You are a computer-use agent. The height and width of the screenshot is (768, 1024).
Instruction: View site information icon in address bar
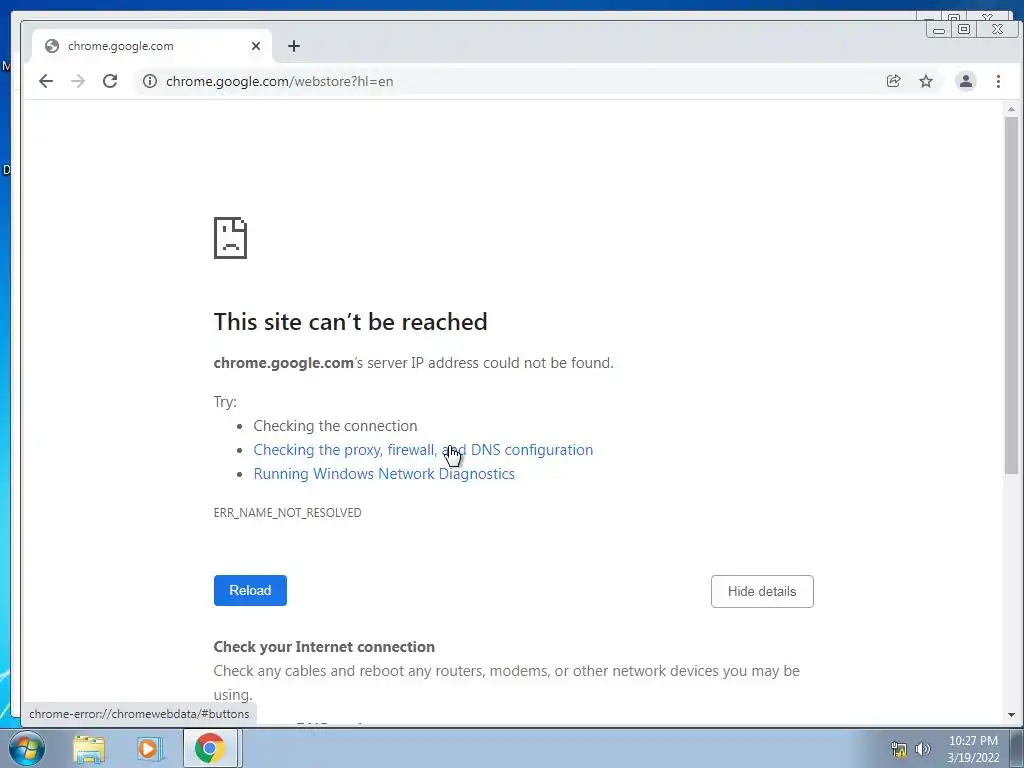[150, 81]
